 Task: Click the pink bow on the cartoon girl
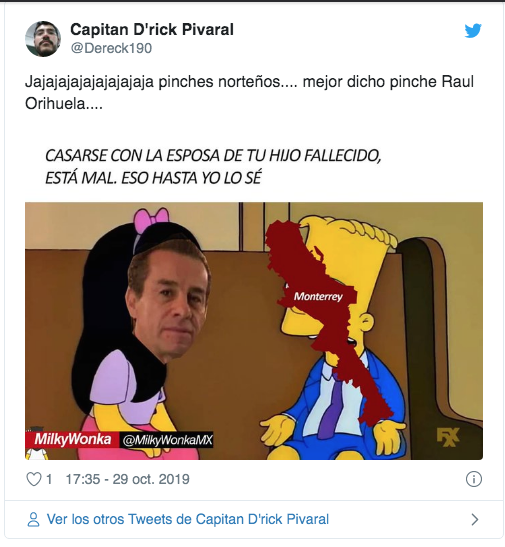point(151,219)
